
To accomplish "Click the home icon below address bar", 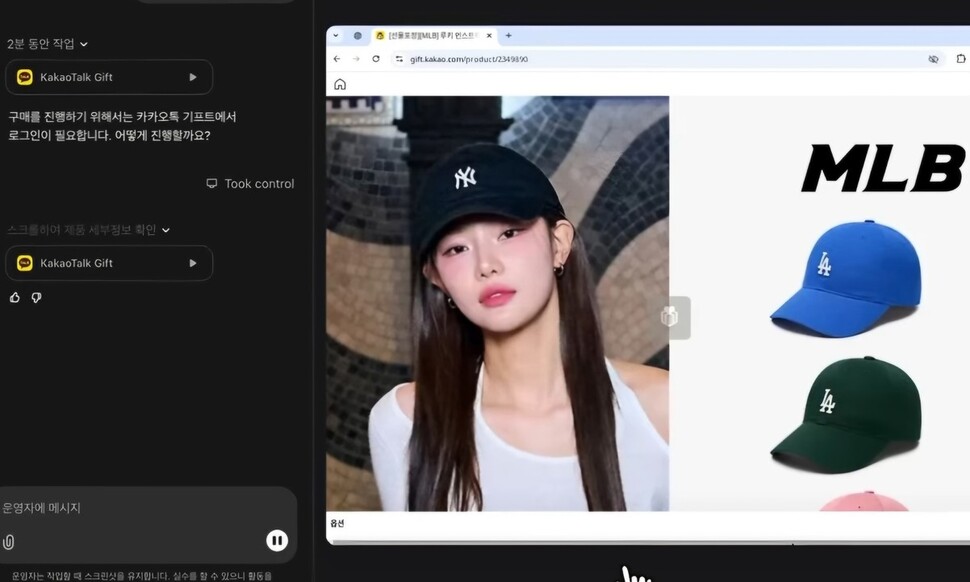I will (340, 84).
